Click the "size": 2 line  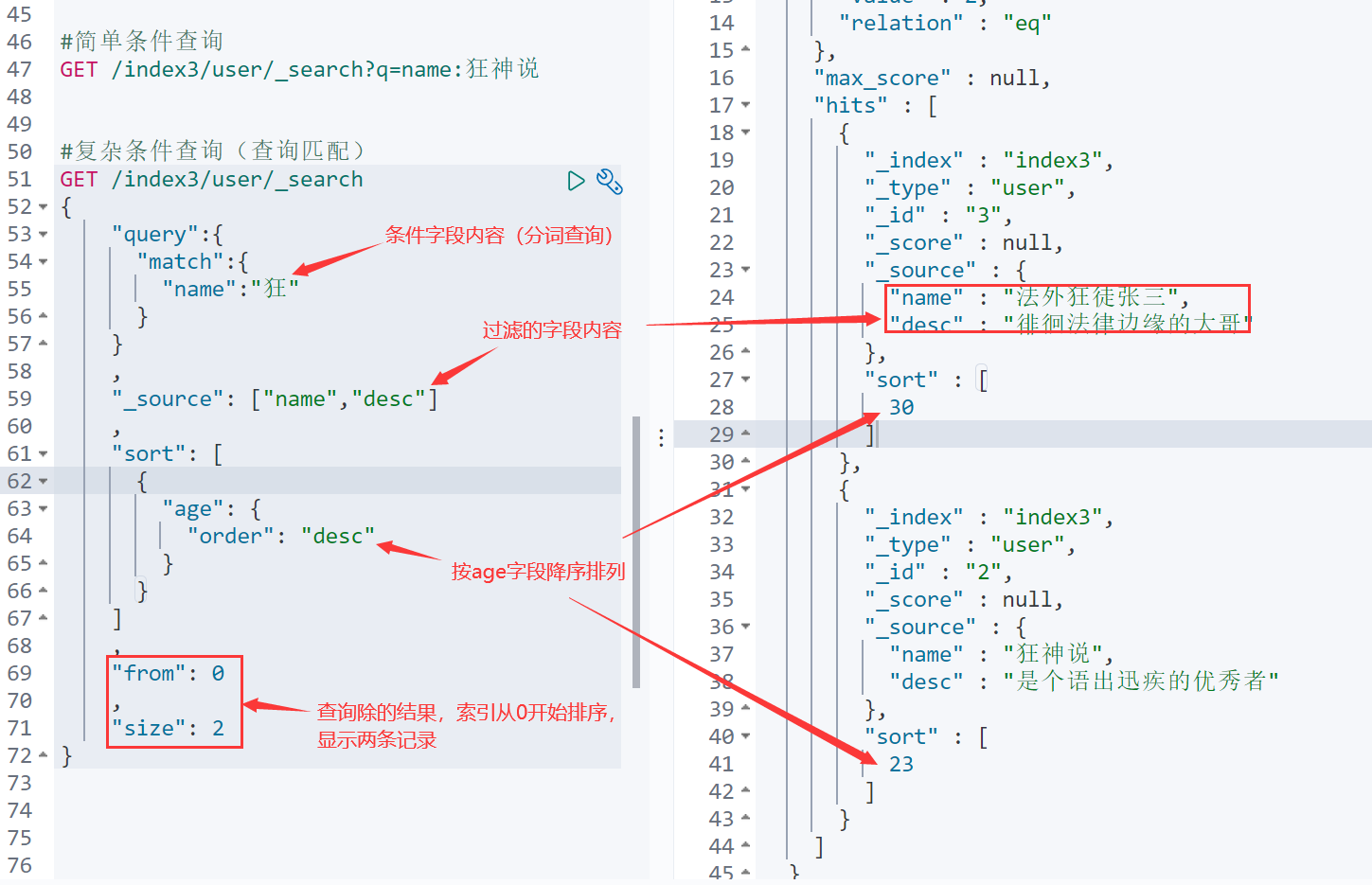tap(168, 729)
